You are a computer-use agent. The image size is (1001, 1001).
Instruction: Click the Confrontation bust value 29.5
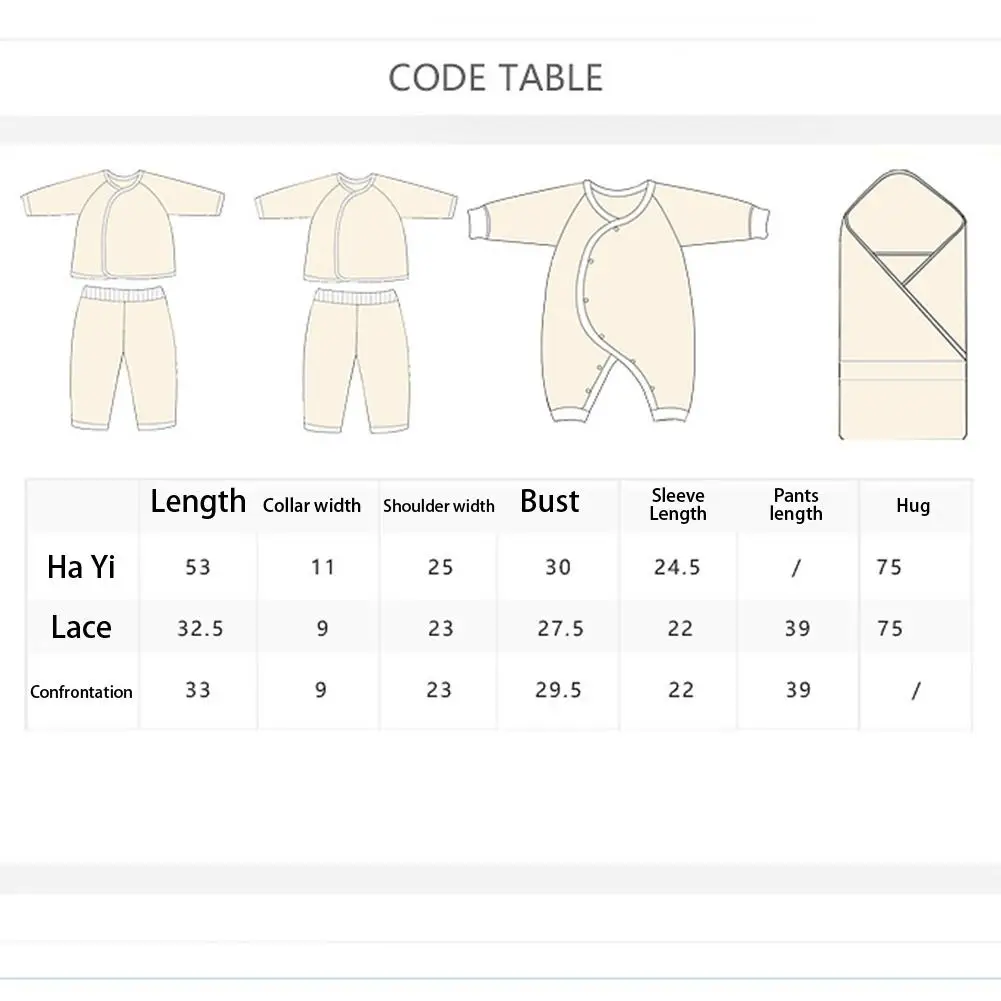point(559,689)
